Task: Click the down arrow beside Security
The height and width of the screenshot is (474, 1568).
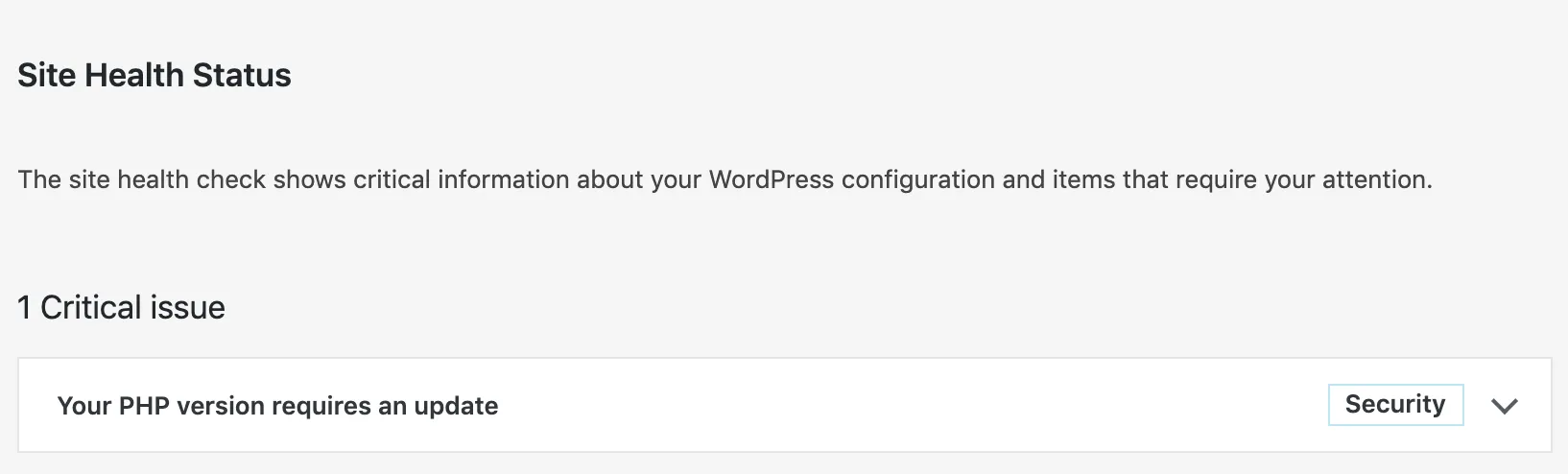Action: pos(1504,406)
